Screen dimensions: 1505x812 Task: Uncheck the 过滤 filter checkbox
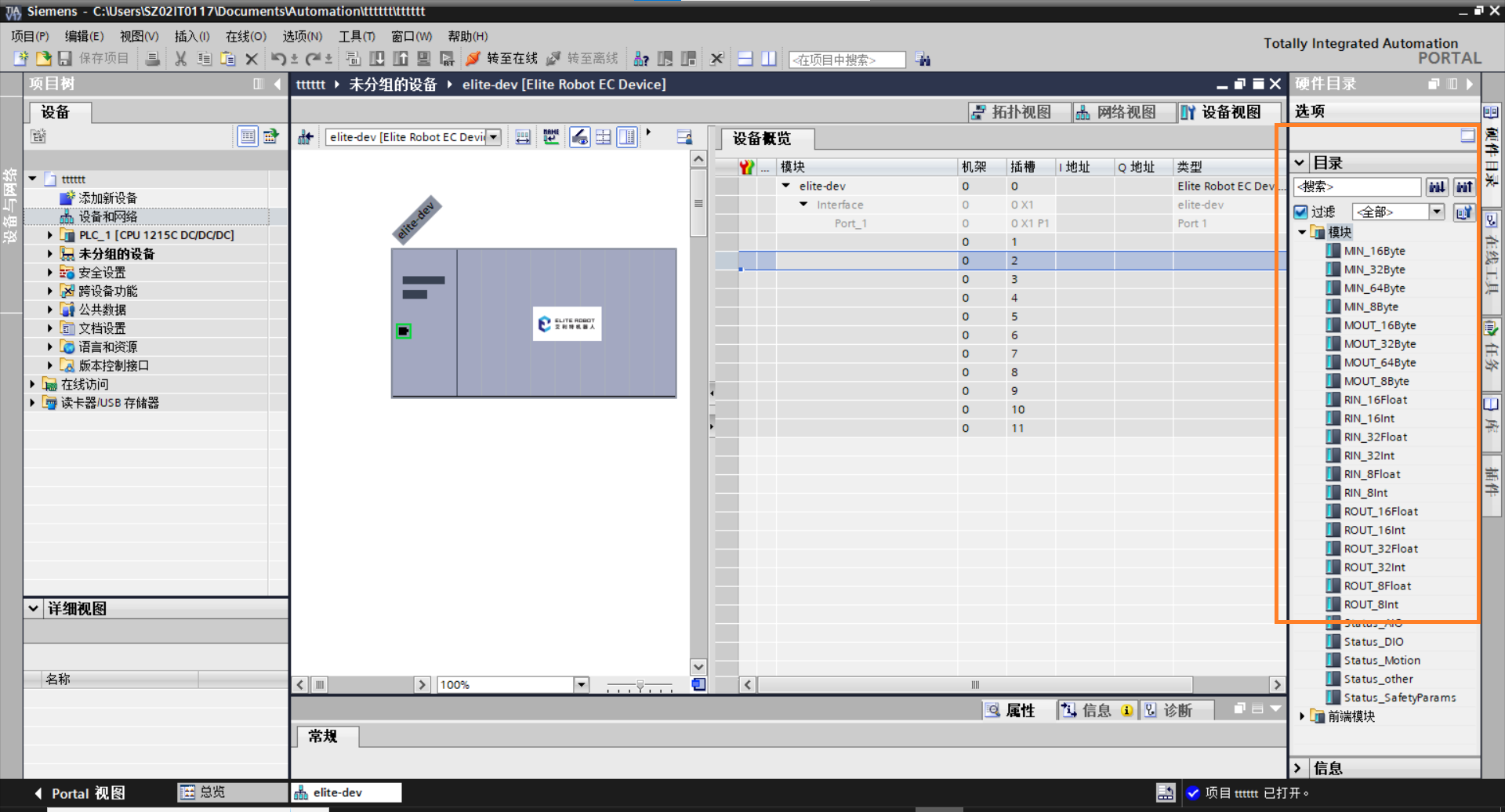[x=1301, y=212]
